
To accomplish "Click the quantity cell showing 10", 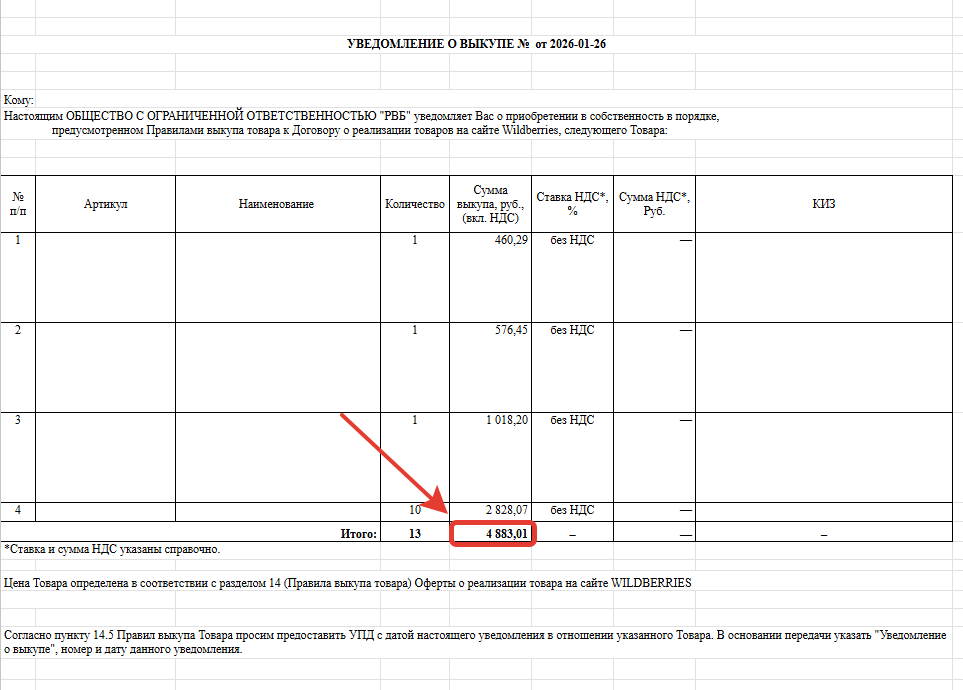I will (x=414, y=510).
